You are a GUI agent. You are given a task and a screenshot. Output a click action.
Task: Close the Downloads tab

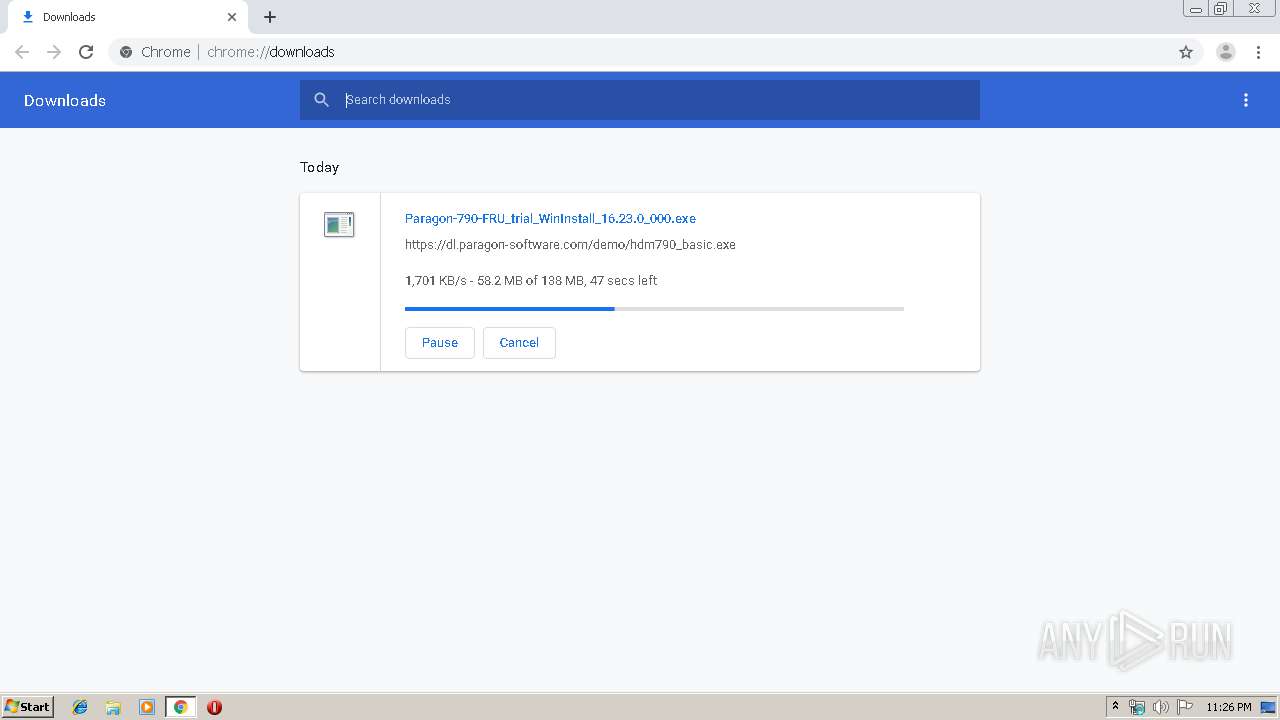coord(232,17)
